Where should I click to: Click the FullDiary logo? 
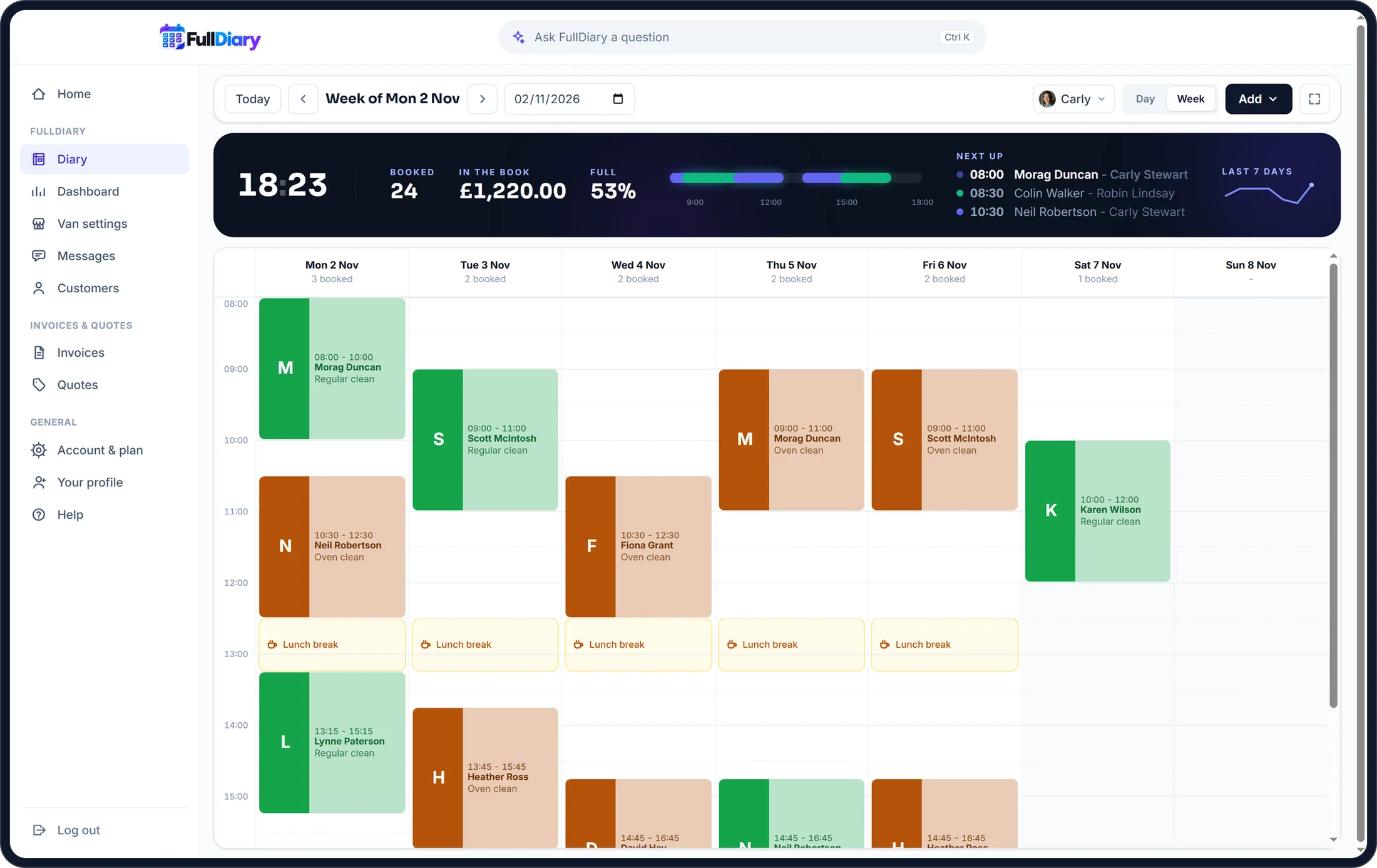pos(210,38)
